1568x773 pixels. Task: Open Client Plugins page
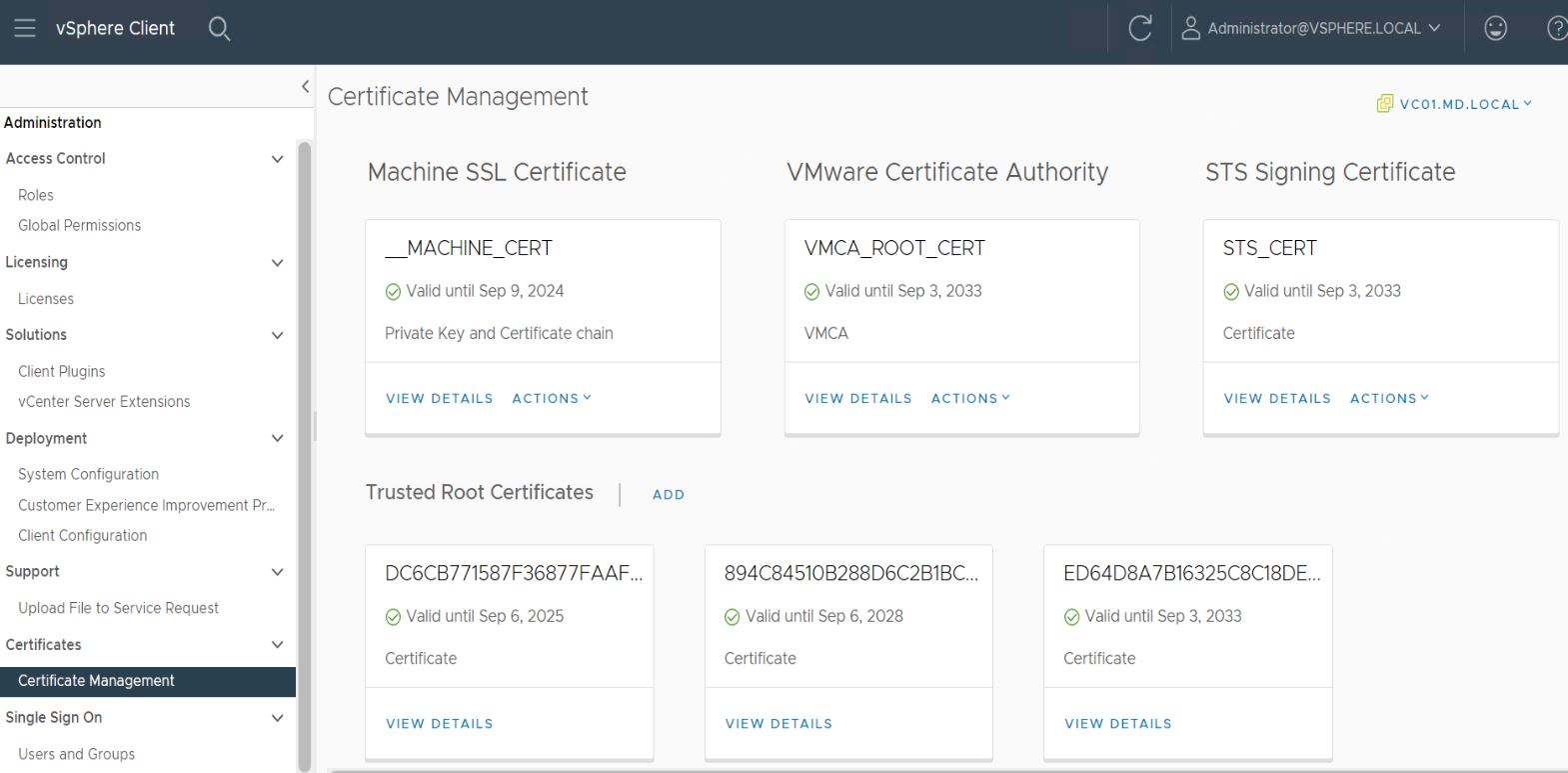(x=61, y=371)
